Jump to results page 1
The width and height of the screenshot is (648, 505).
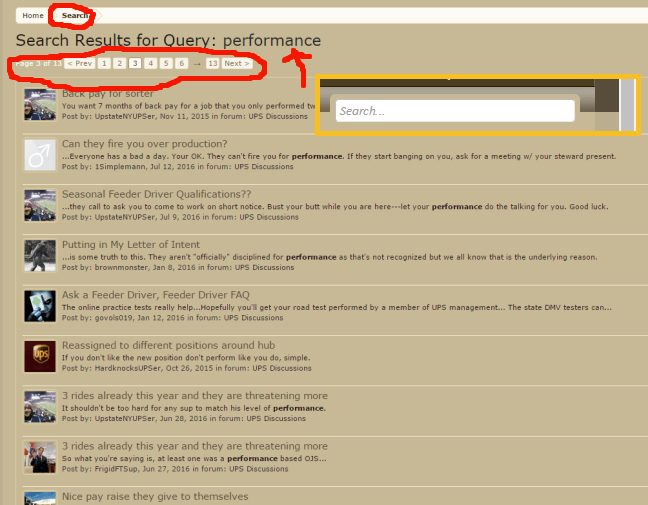(x=104, y=63)
